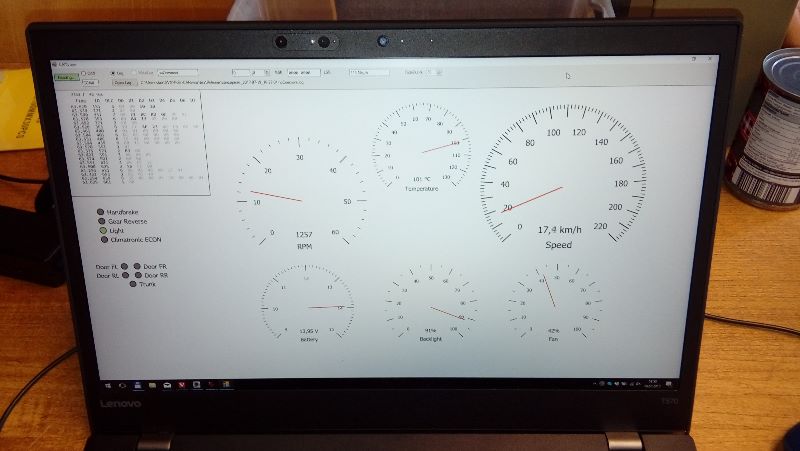Click the Open Log button
Viewport: 800px width, 451px height.
123,83
